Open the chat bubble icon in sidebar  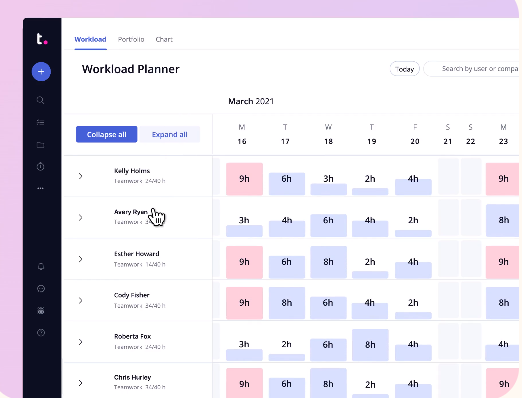click(x=41, y=289)
